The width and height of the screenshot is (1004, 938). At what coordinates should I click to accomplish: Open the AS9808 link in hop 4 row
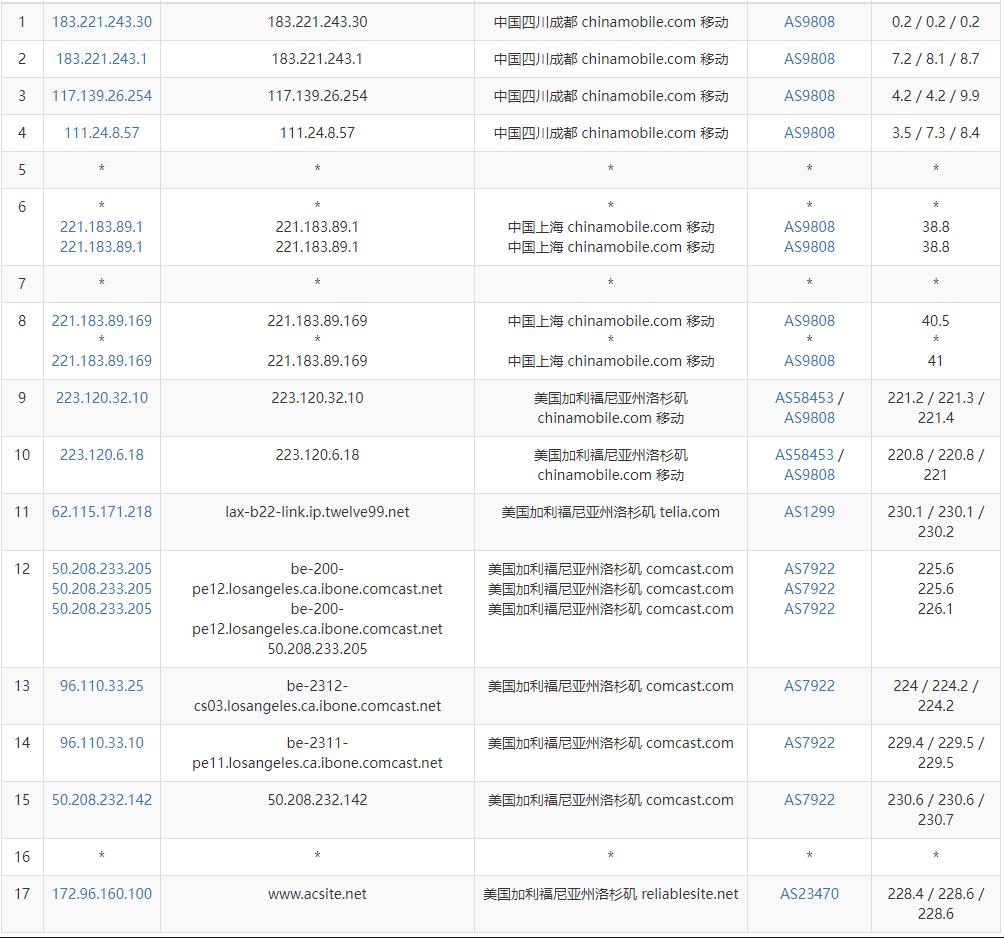tap(809, 133)
